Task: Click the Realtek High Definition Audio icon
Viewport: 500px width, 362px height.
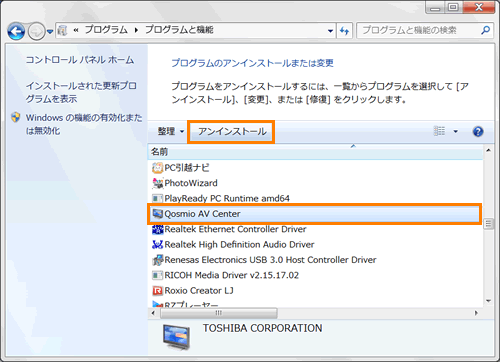Action: pos(157,244)
